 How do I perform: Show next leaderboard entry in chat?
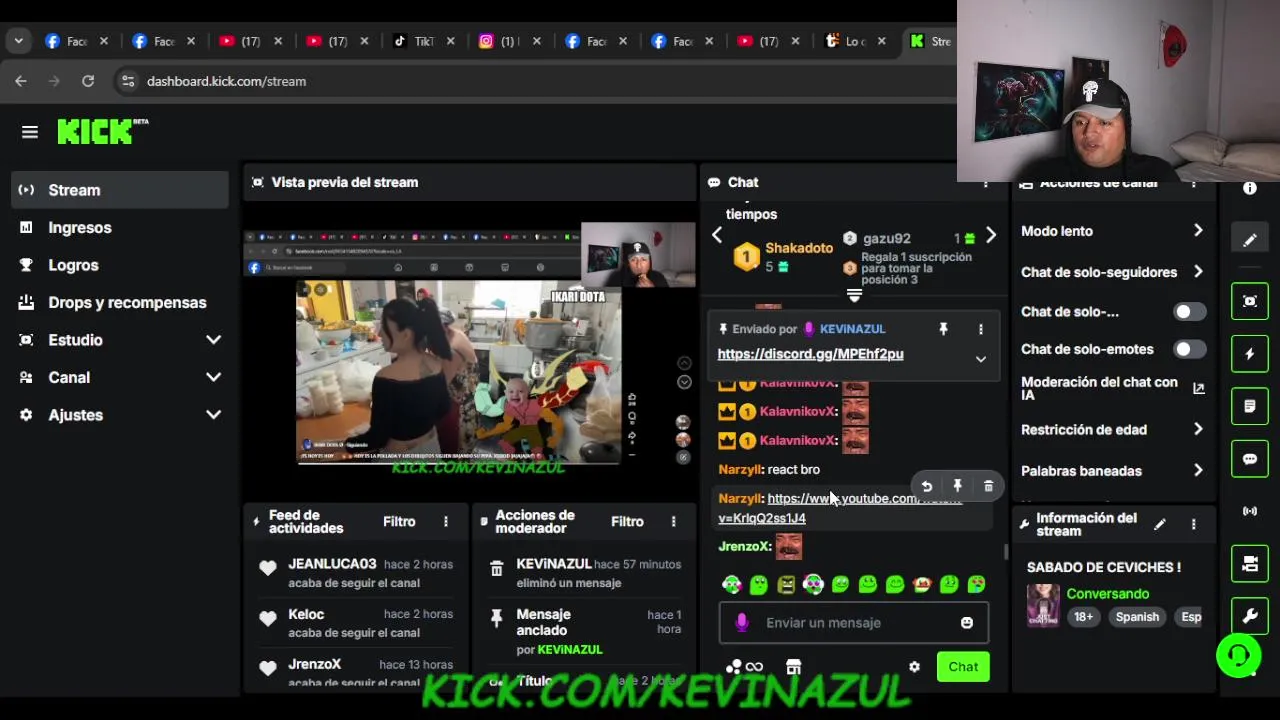tap(990, 235)
